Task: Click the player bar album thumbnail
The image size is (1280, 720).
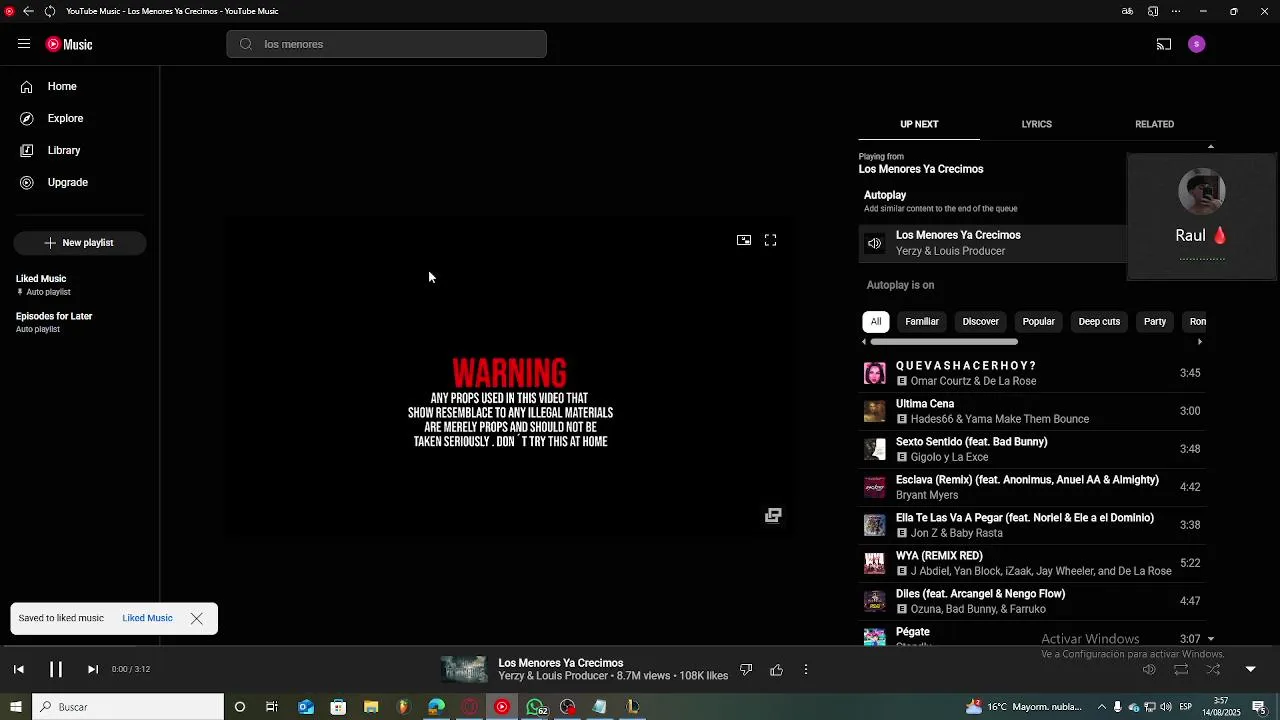Action: point(464,670)
